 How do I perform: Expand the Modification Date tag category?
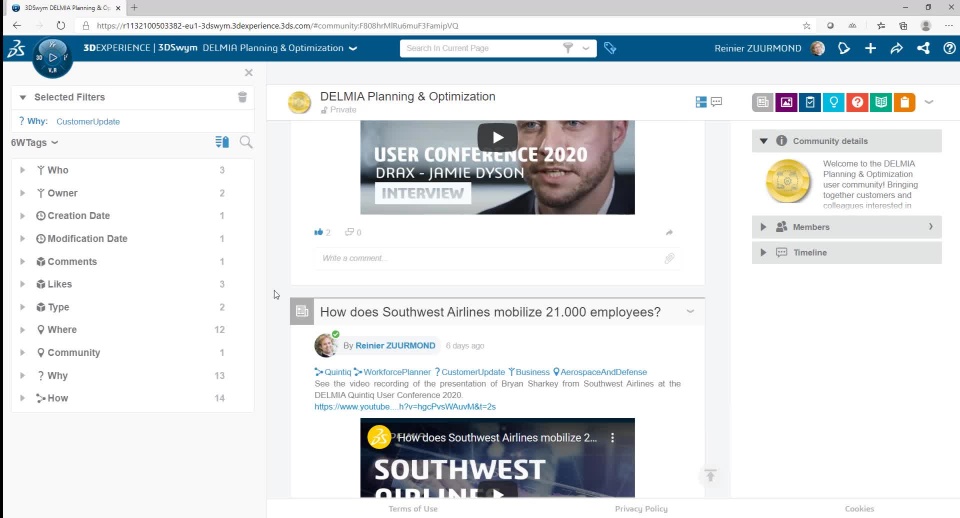(22, 239)
